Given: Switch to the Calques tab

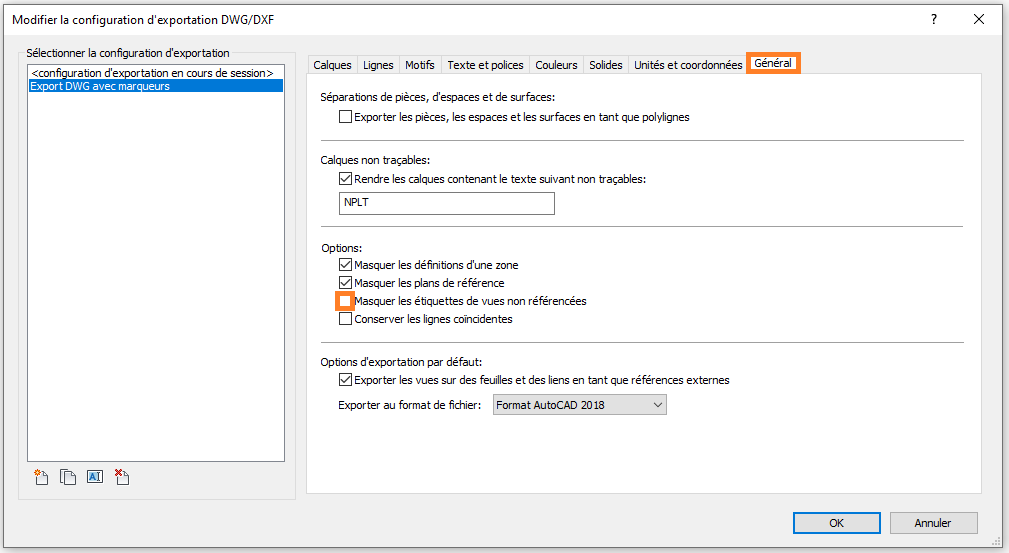Looking at the screenshot, I should pyautogui.click(x=332, y=65).
